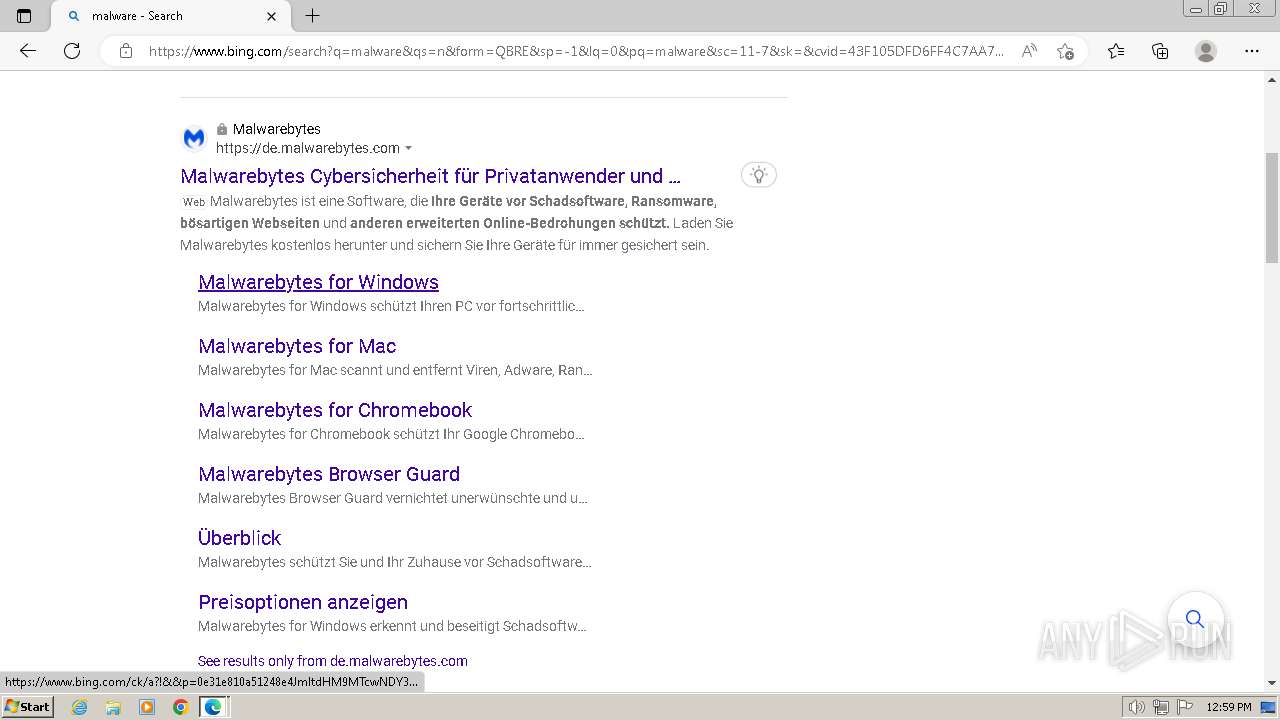Launch Chrome from the taskbar
Image resolution: width=1280 pixels, height=720 pixels.
coord(180,707)
